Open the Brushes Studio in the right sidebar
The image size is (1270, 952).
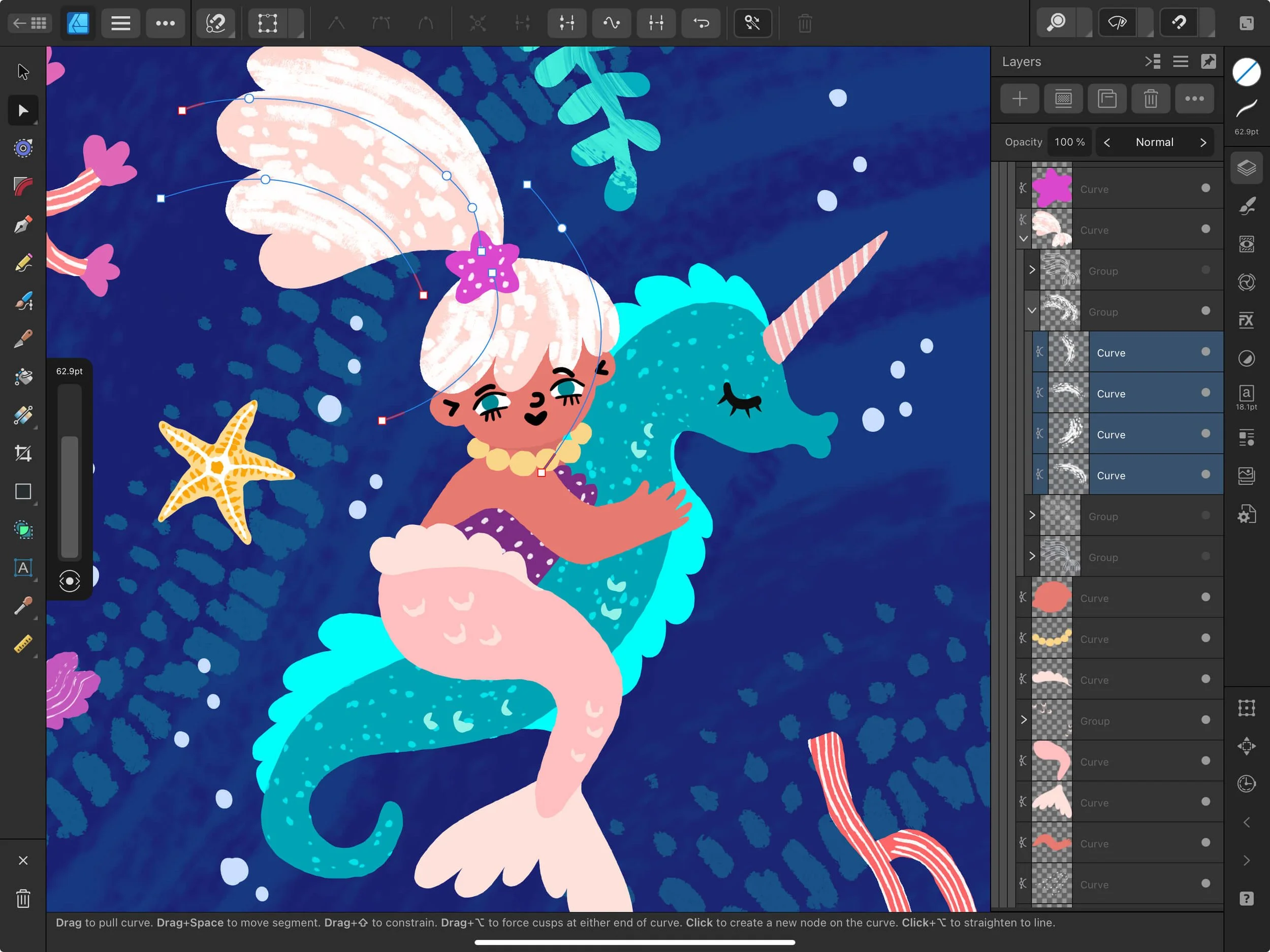pyautogui.click(x=1247, y=206)
